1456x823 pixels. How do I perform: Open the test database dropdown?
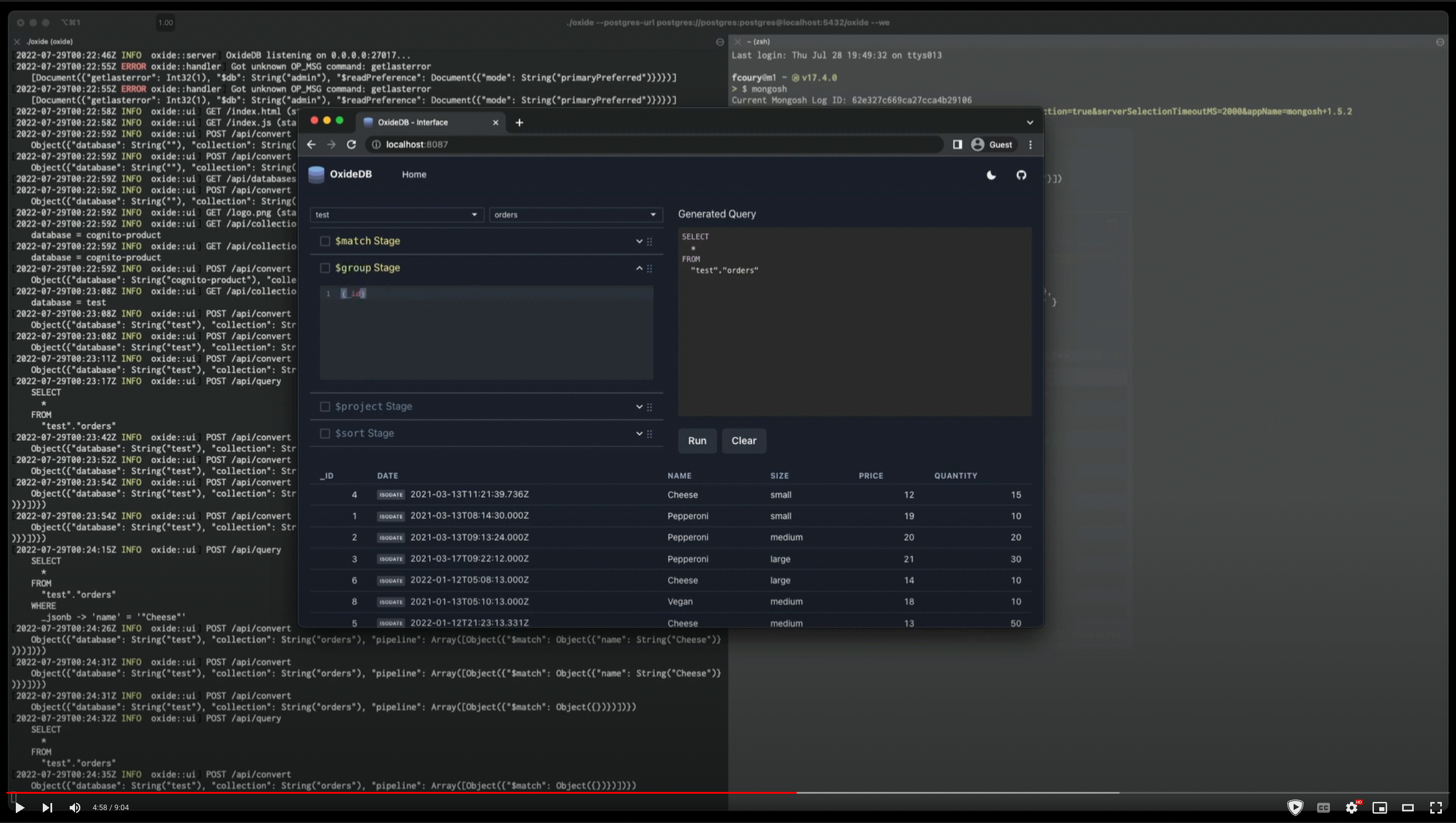[397, 215]
